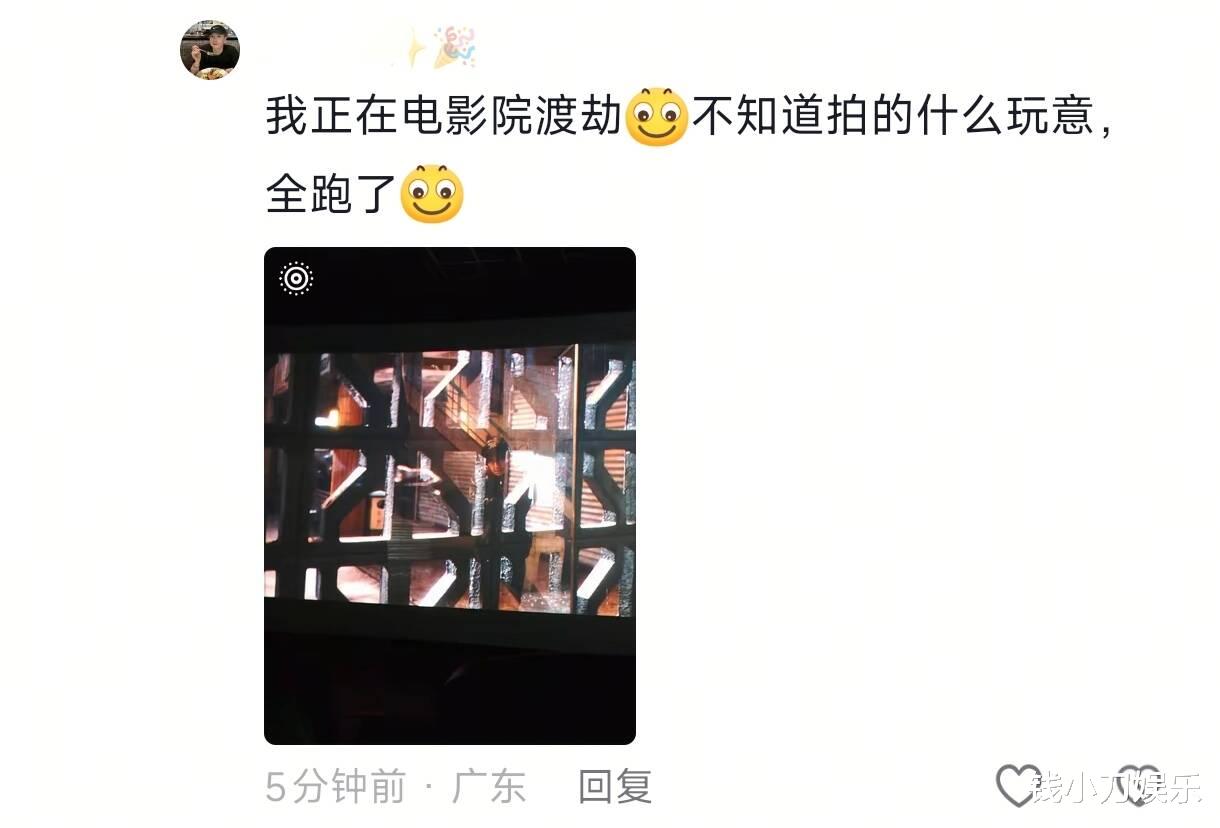Click the smiley emoji after 渡劫
The height and width of the screenshot is (828, 1220).
656,118
